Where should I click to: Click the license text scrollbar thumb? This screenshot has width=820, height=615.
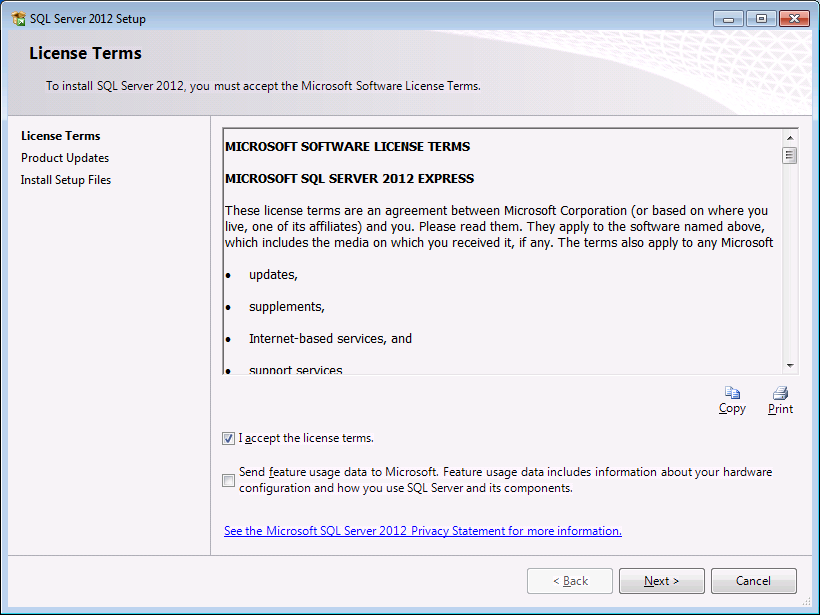pyautogui.click(x=790, y=155)
